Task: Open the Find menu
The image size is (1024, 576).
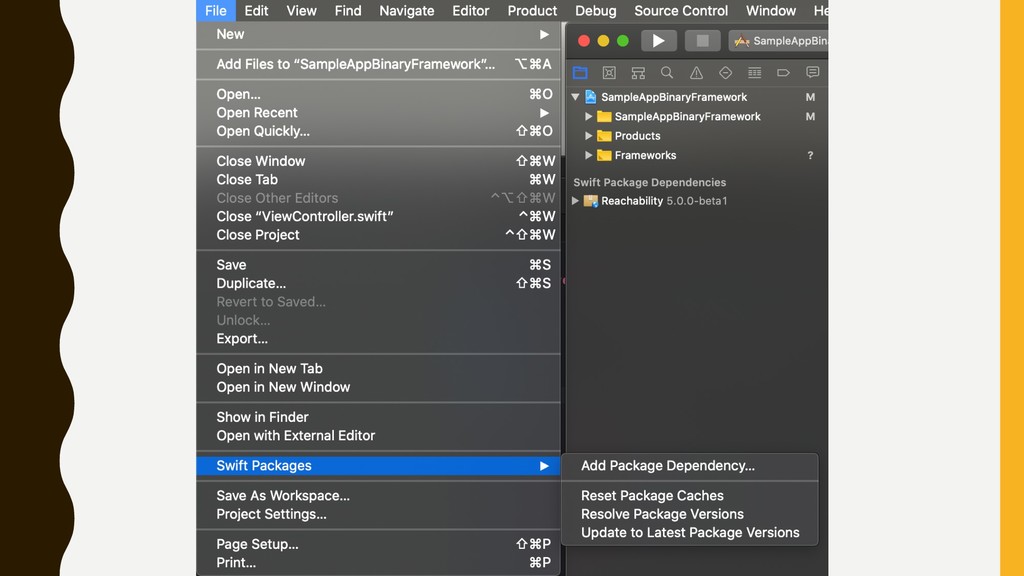Action: click(x=348, y=10)
